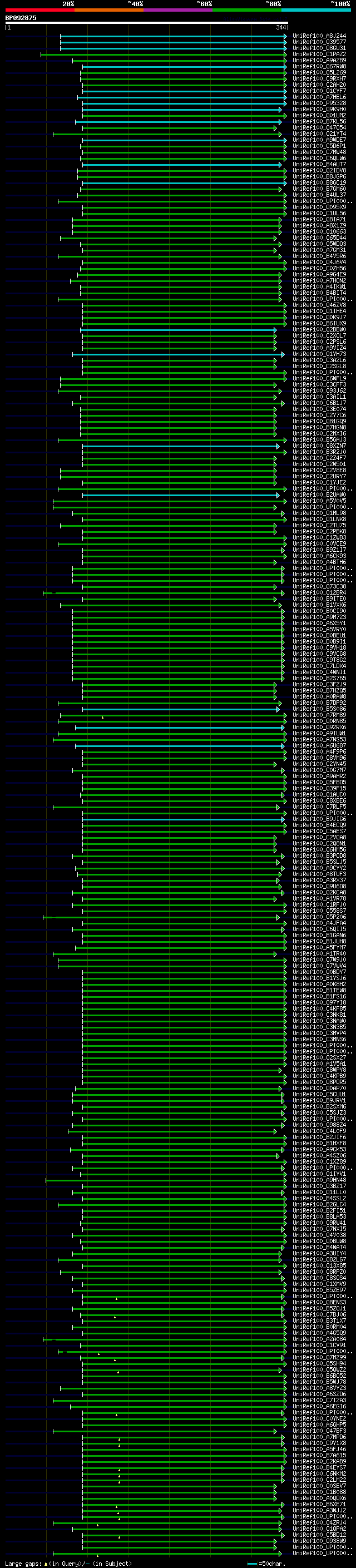Click label UniRef100_Q1CYF7

319,91
